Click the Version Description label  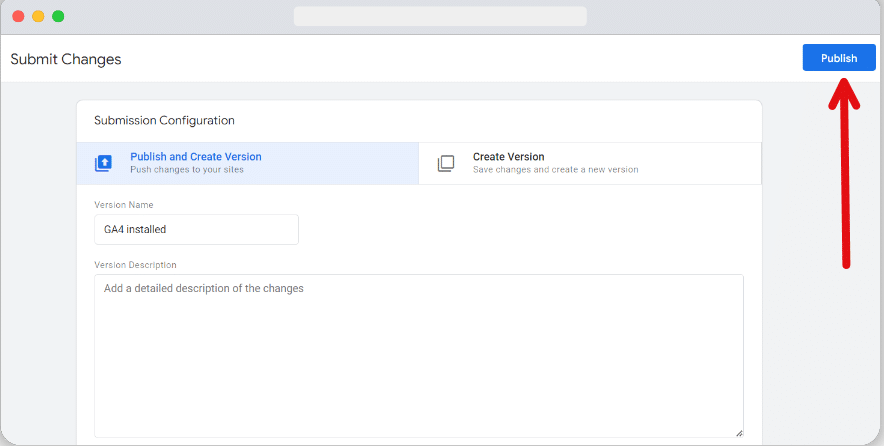click(x=135, y=265)
